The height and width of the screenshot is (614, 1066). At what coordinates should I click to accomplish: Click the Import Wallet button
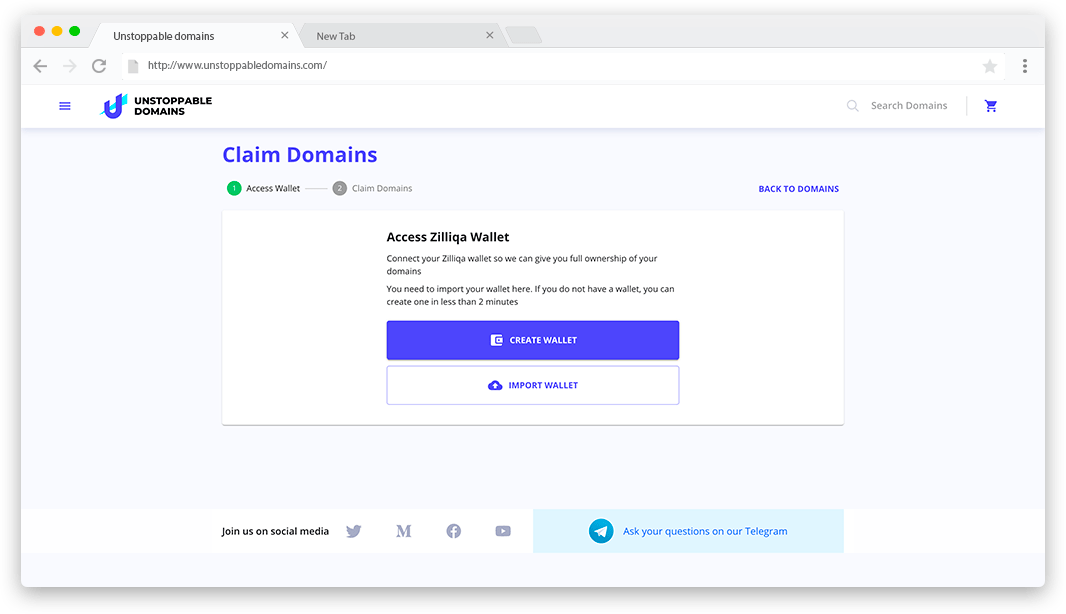[533, 386]
